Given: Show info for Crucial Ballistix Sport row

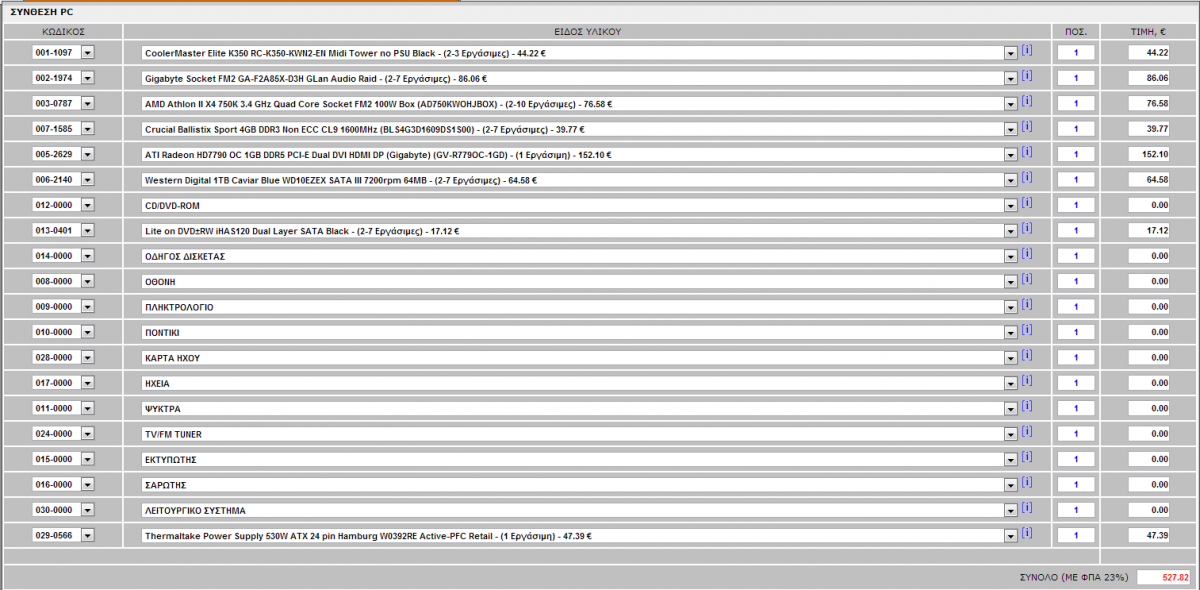Looking at the screenshot, I should coord(1026,126).
